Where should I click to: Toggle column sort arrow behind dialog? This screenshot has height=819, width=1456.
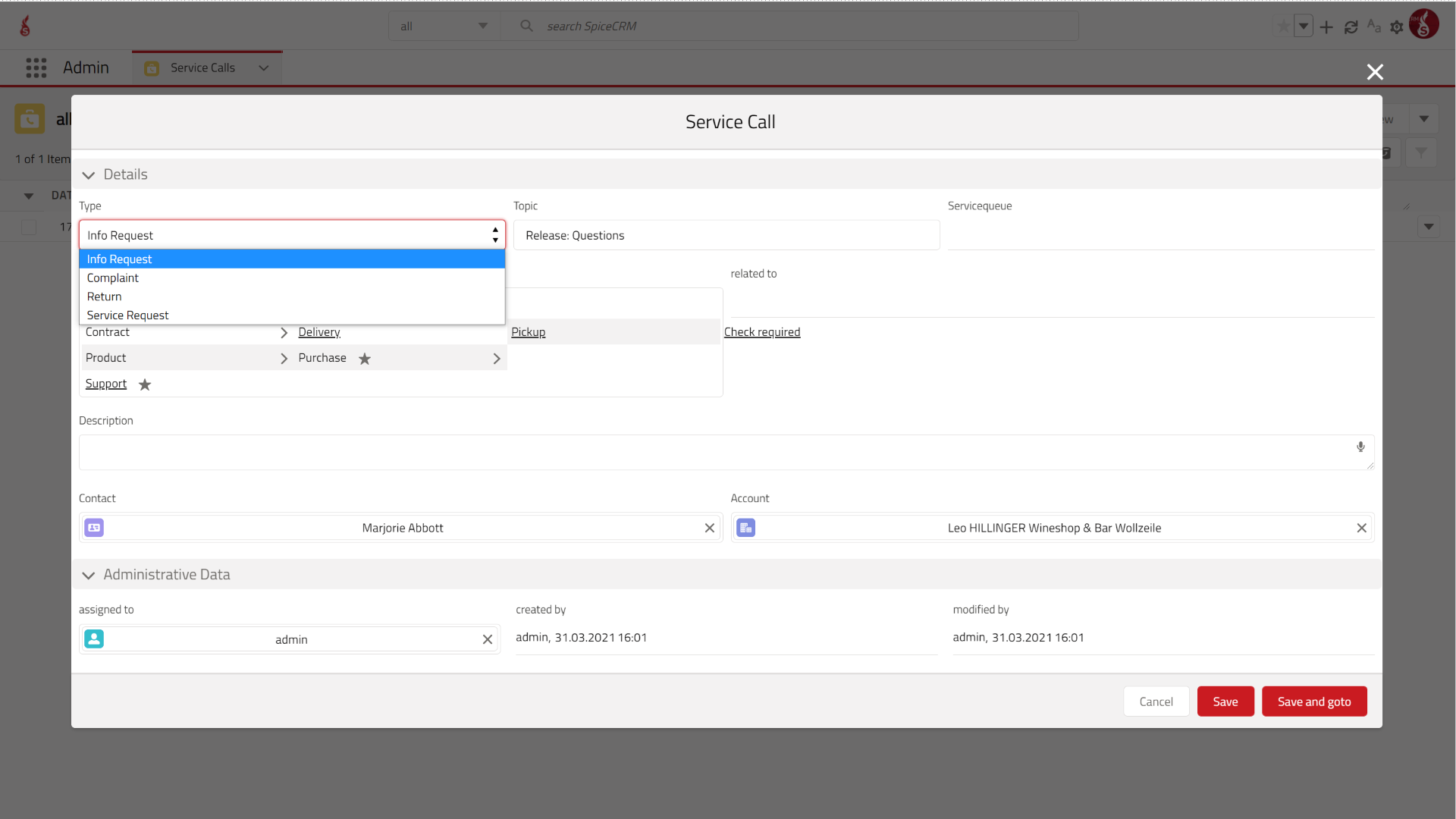click(29, 196)
